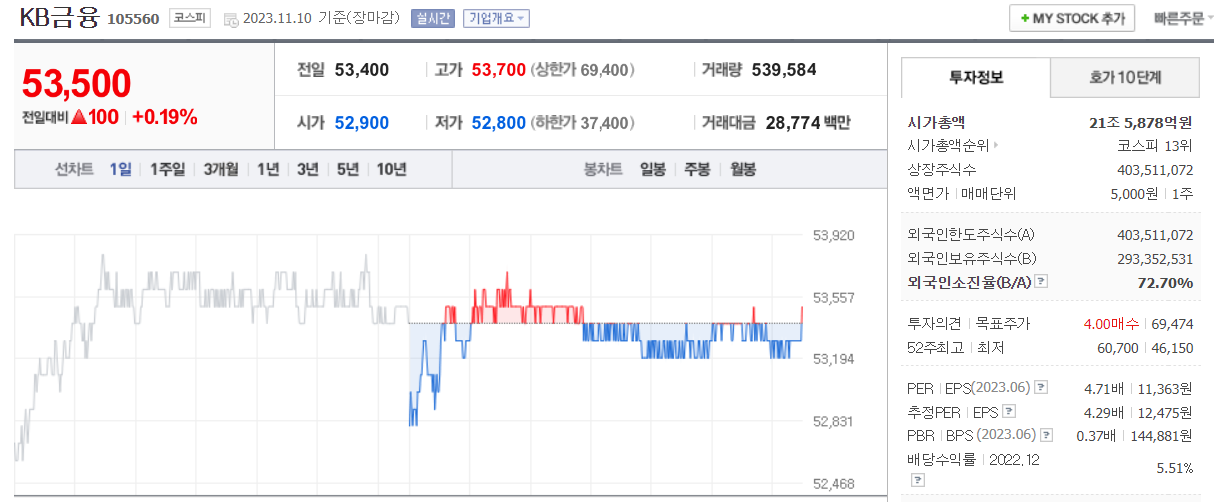Click help icon next to 외국인소진율(B/A)
Image resolution: width=1220 pixels, height=502 pixels.
pos(1041,282)
